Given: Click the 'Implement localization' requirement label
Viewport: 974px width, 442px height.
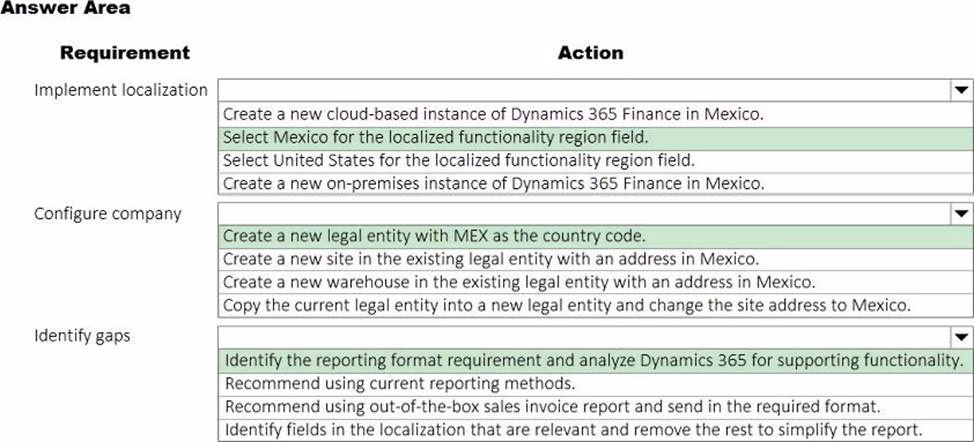Looking at the screenshot, I should click(x=121, y=90).
